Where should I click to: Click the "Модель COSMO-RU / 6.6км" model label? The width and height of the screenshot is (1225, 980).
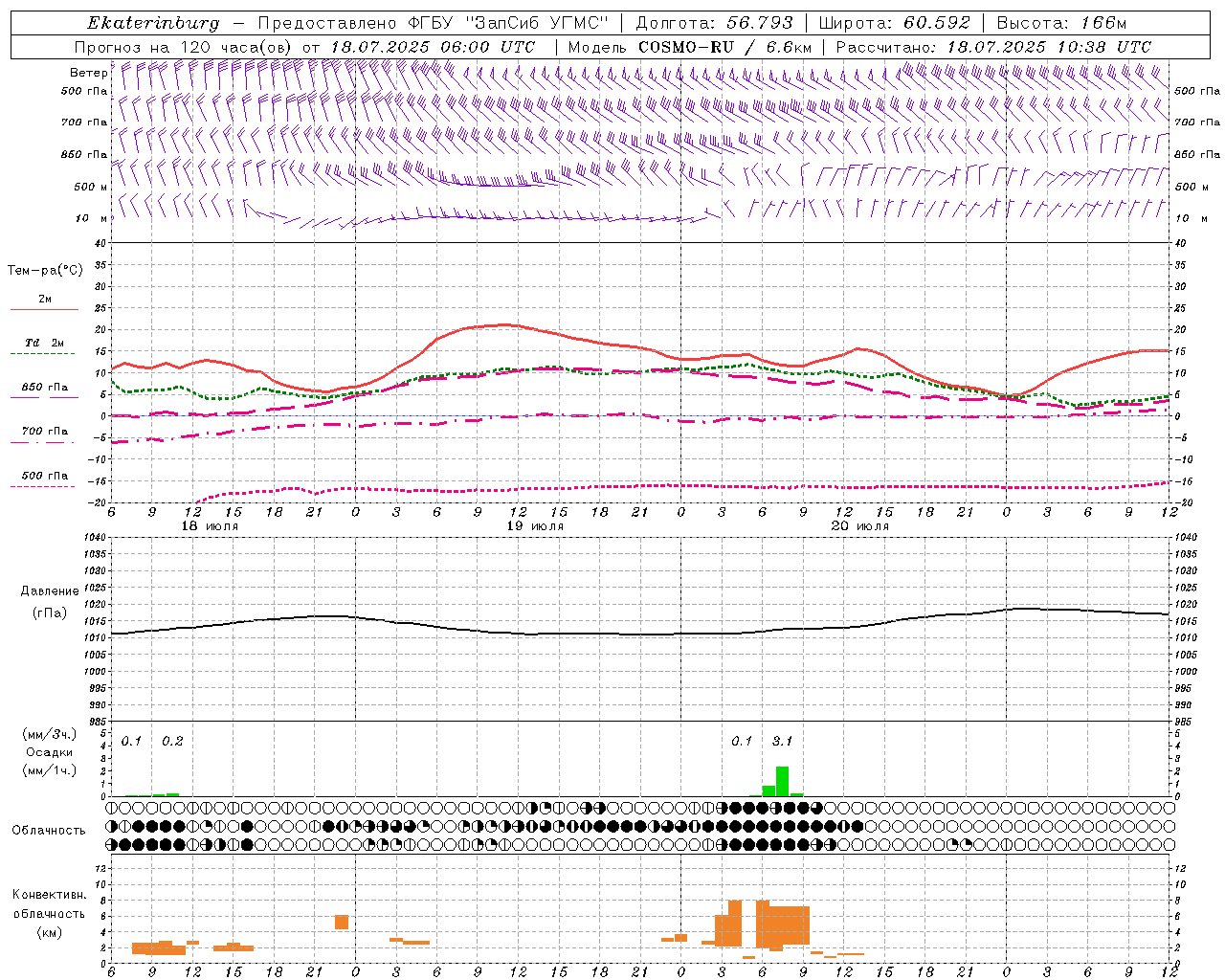pos(689,47)
